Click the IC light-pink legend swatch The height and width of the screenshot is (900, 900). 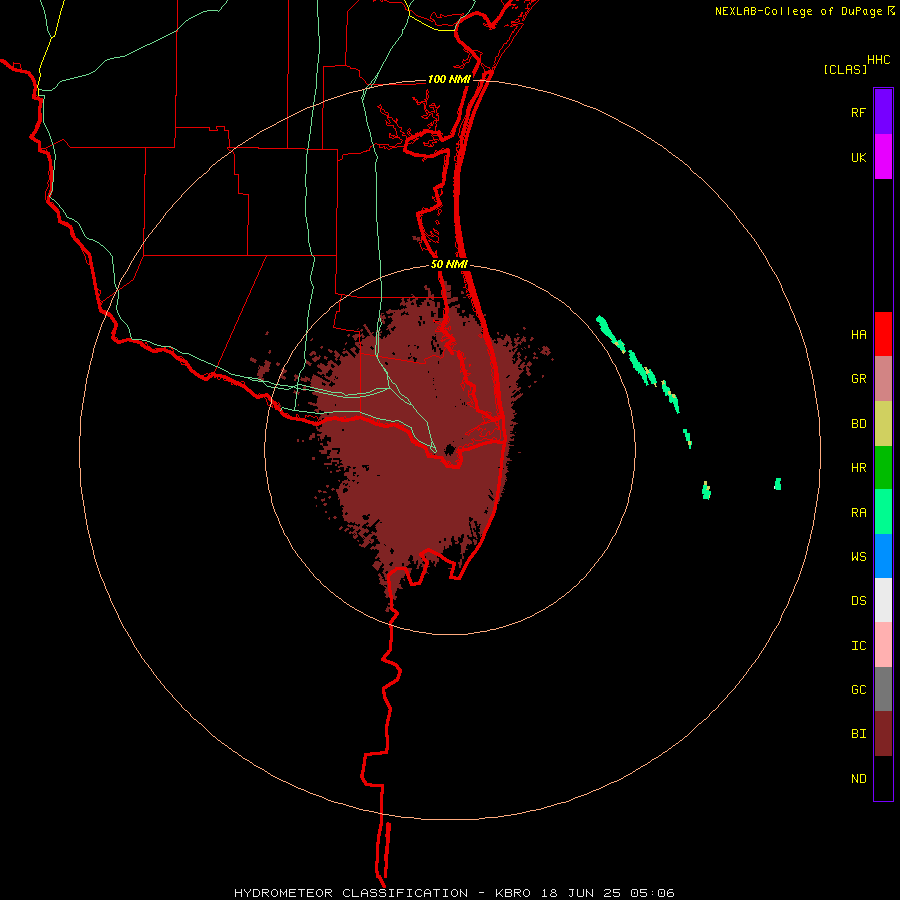[883, 645]
